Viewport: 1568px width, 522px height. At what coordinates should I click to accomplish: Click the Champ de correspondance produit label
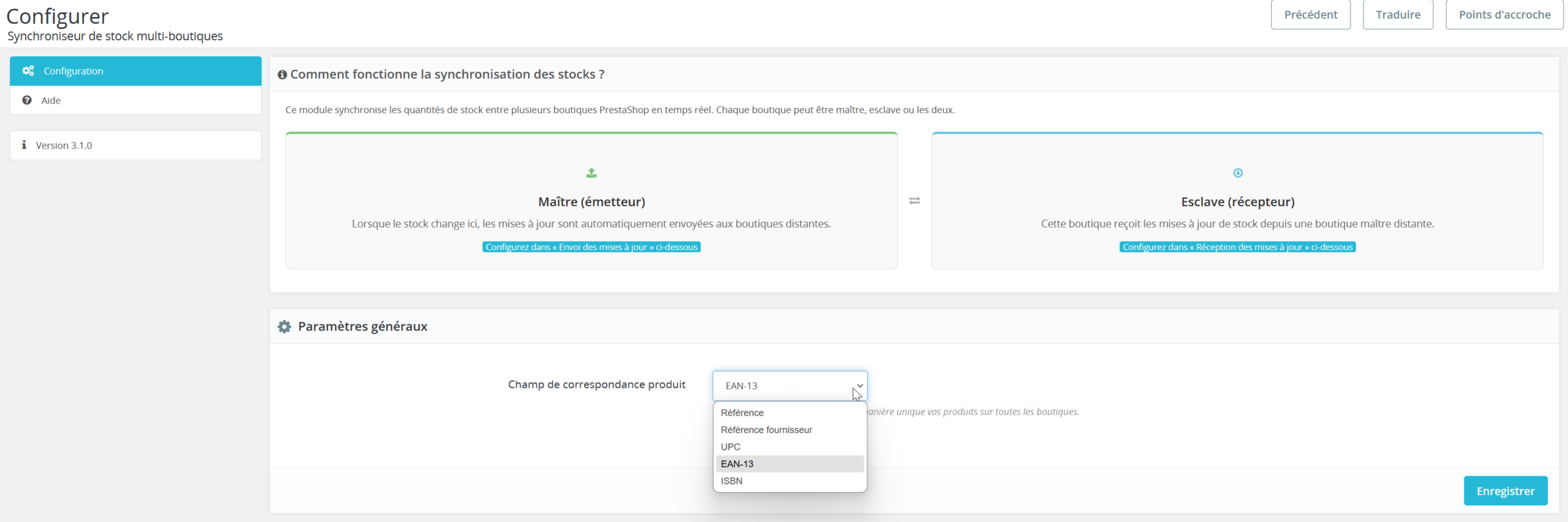[597, 384]
